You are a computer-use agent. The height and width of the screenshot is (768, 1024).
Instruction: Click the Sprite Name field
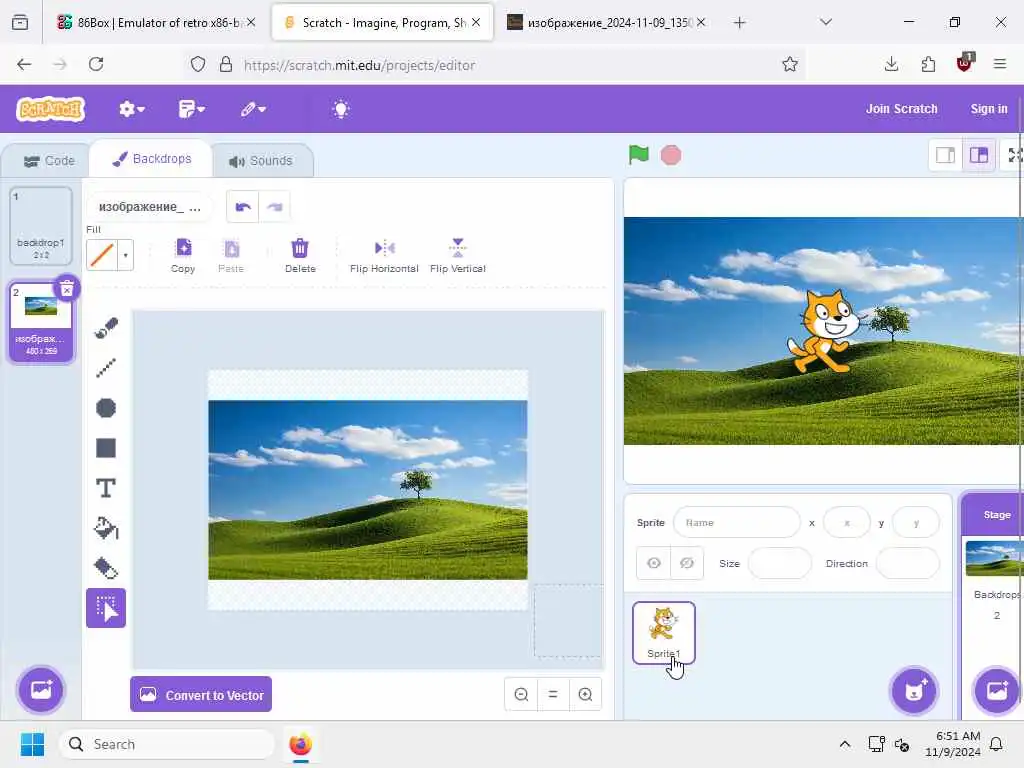click(737, 522)
